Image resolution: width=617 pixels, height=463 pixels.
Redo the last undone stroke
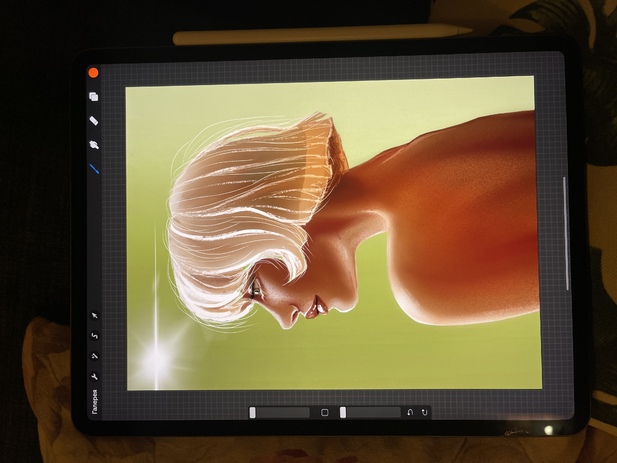pos(425,412)
